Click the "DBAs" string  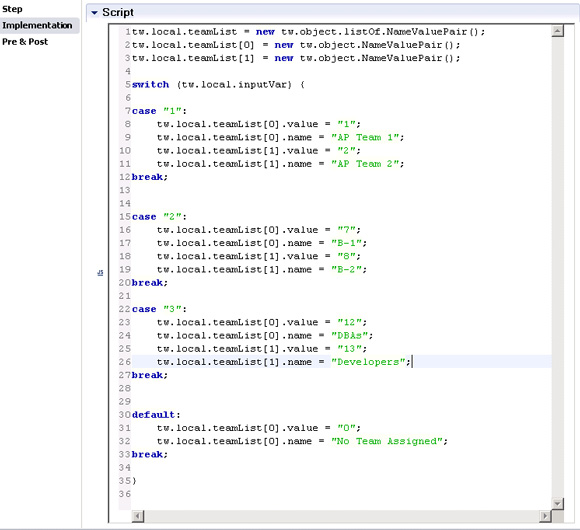(x=350, y=335)
